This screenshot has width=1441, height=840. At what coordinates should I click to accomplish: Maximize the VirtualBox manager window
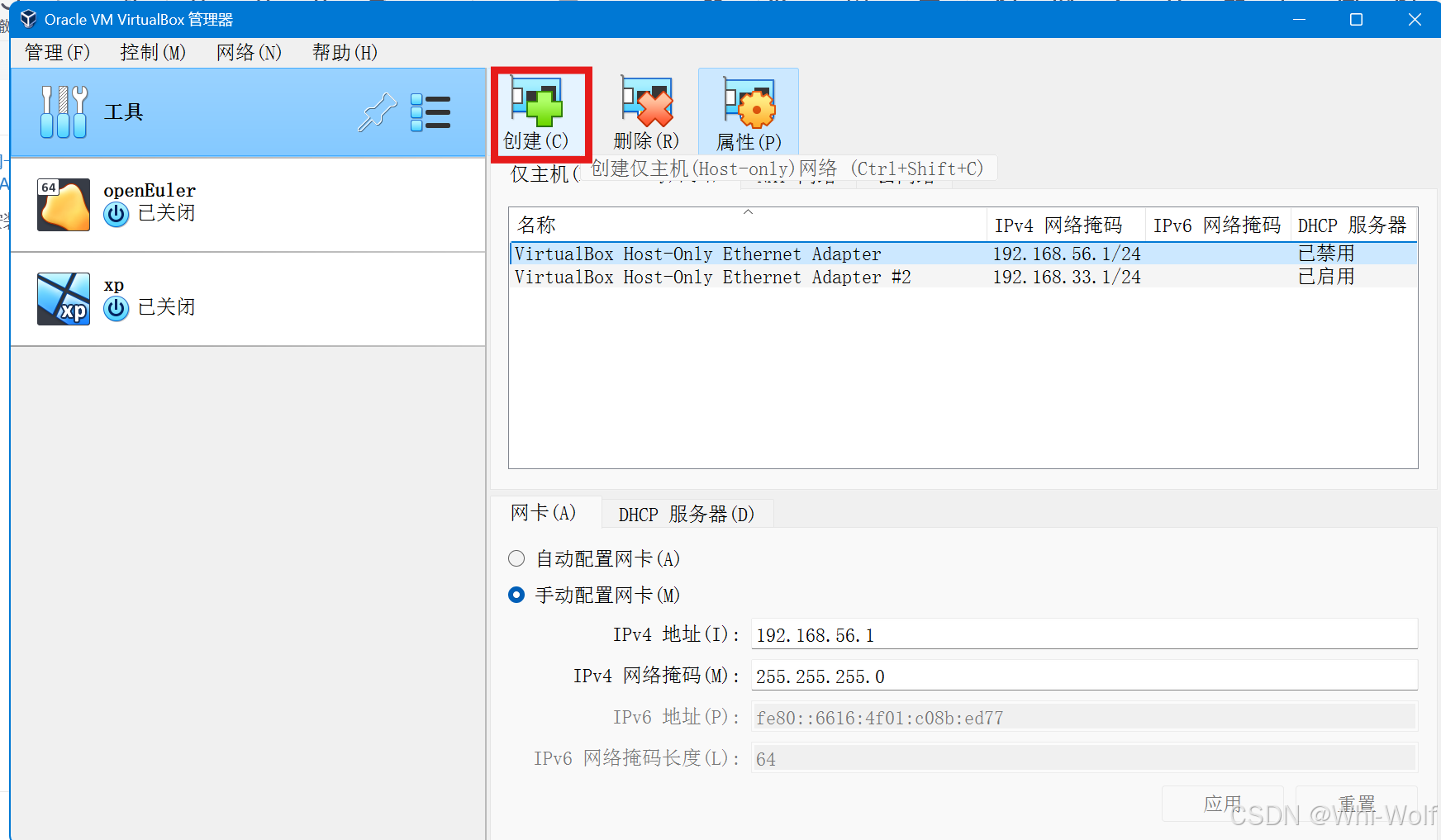click(1356, 19)
